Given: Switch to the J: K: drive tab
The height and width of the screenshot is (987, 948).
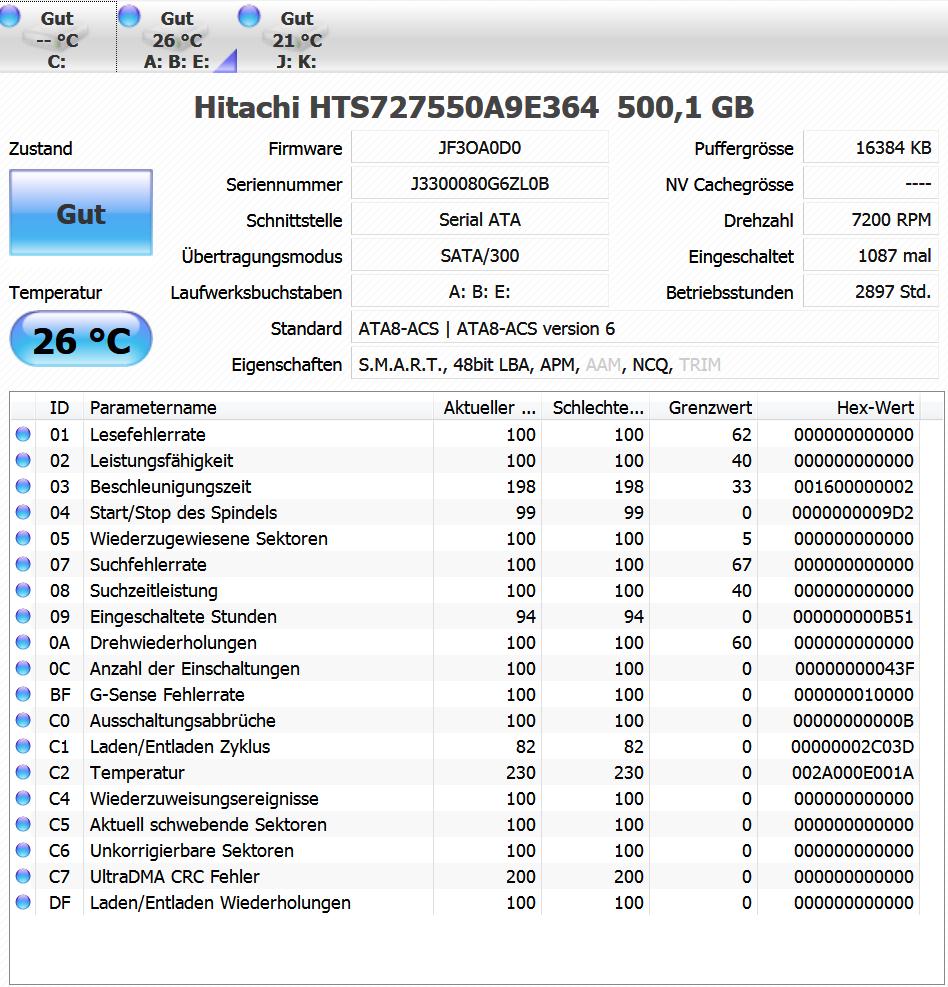Looking at the screenshot, I should pos(296,37).
